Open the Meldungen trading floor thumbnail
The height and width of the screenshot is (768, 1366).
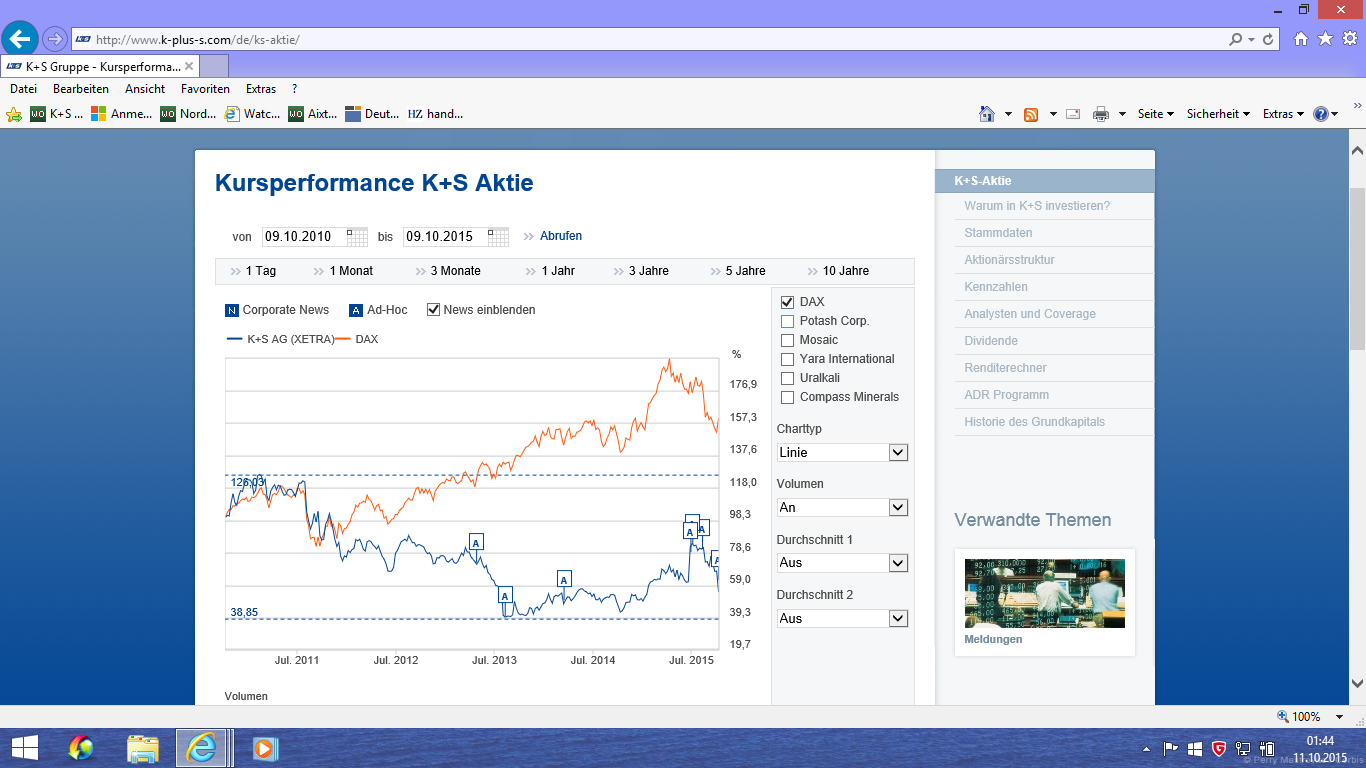[1045, 593]
